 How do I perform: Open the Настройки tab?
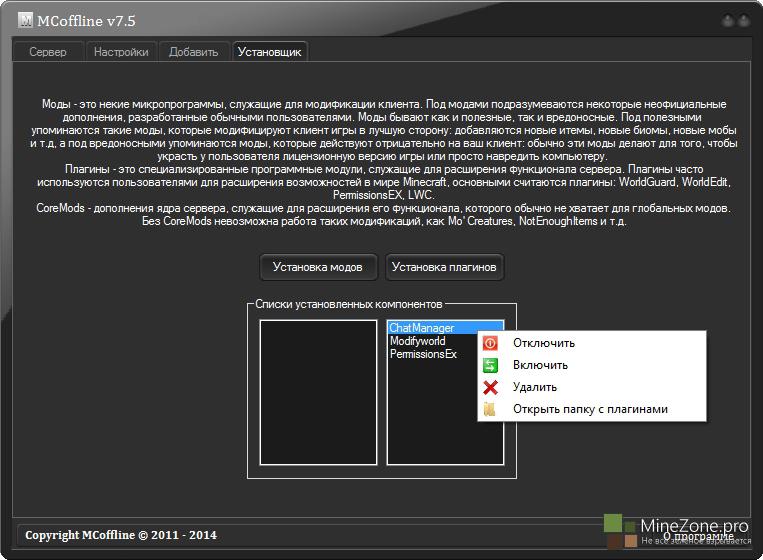click(121, 52)
